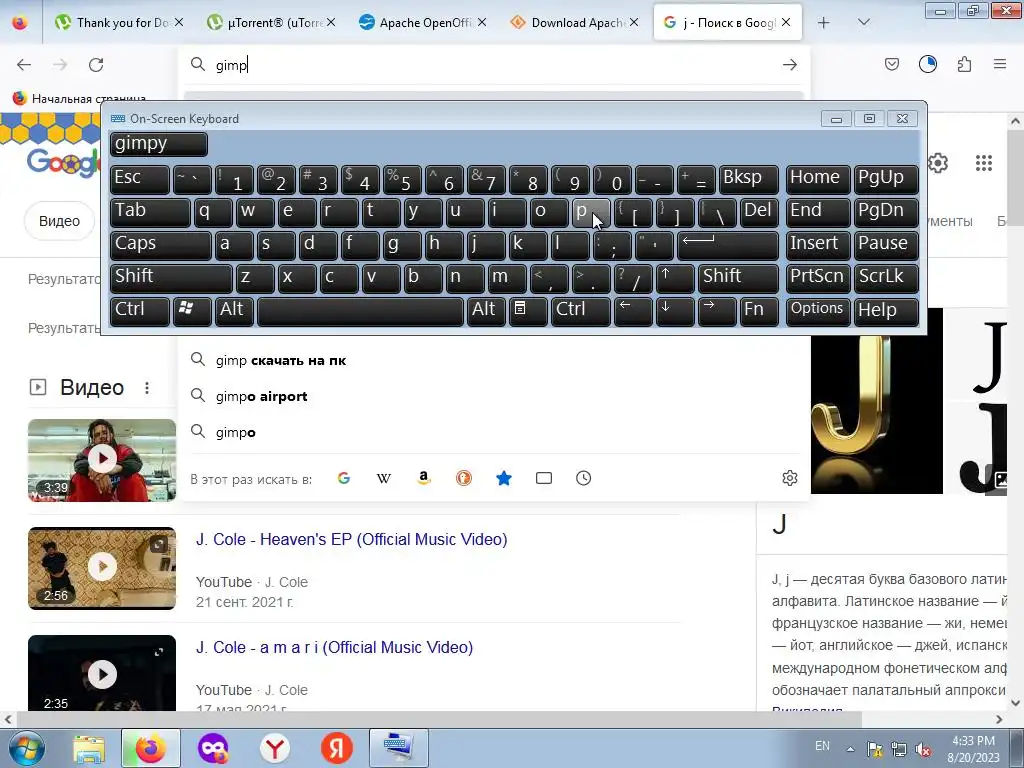Reload the current page
The image size is (1024, 768).
[x=96, y=65]
